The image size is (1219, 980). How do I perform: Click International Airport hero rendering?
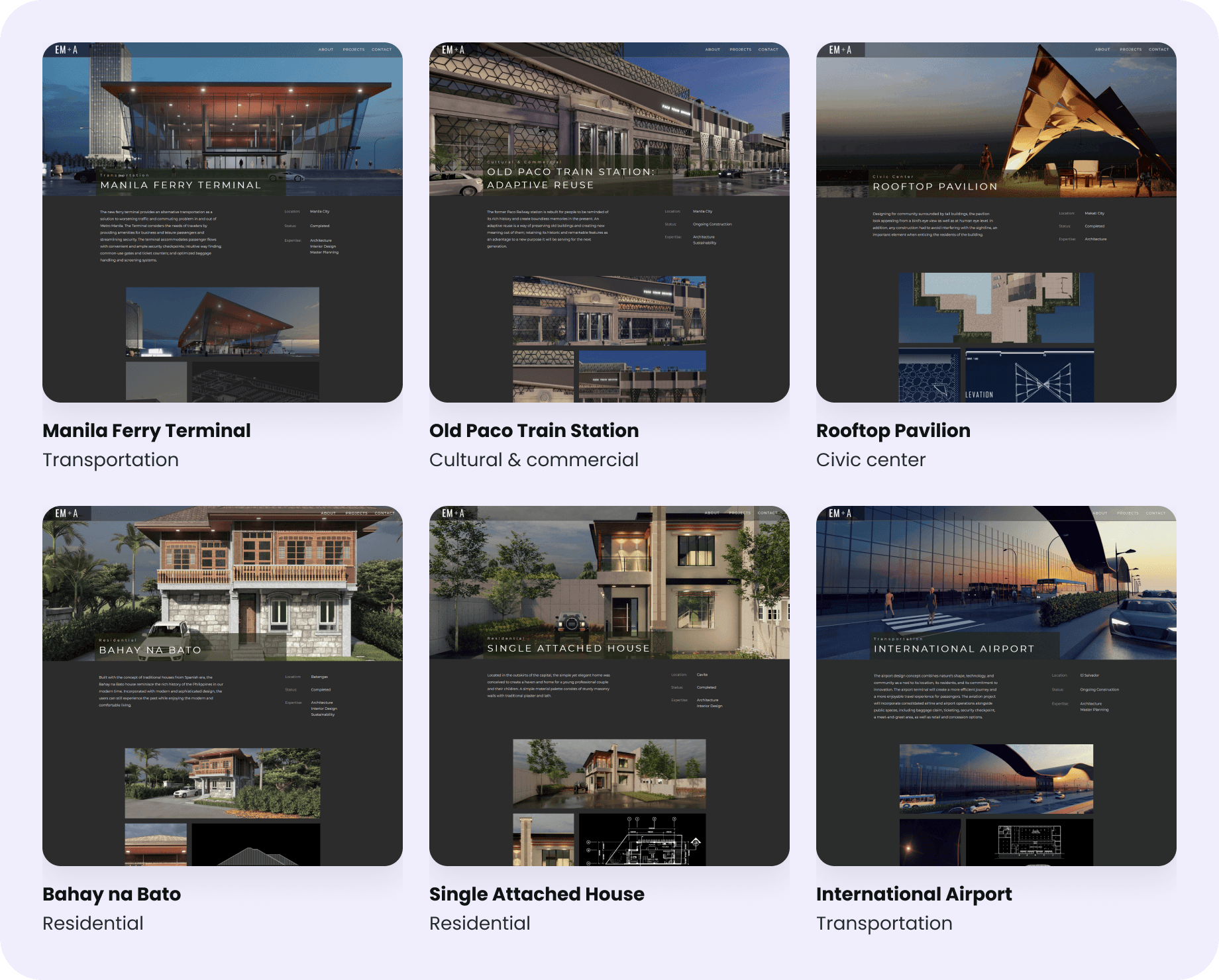point(996,583)
